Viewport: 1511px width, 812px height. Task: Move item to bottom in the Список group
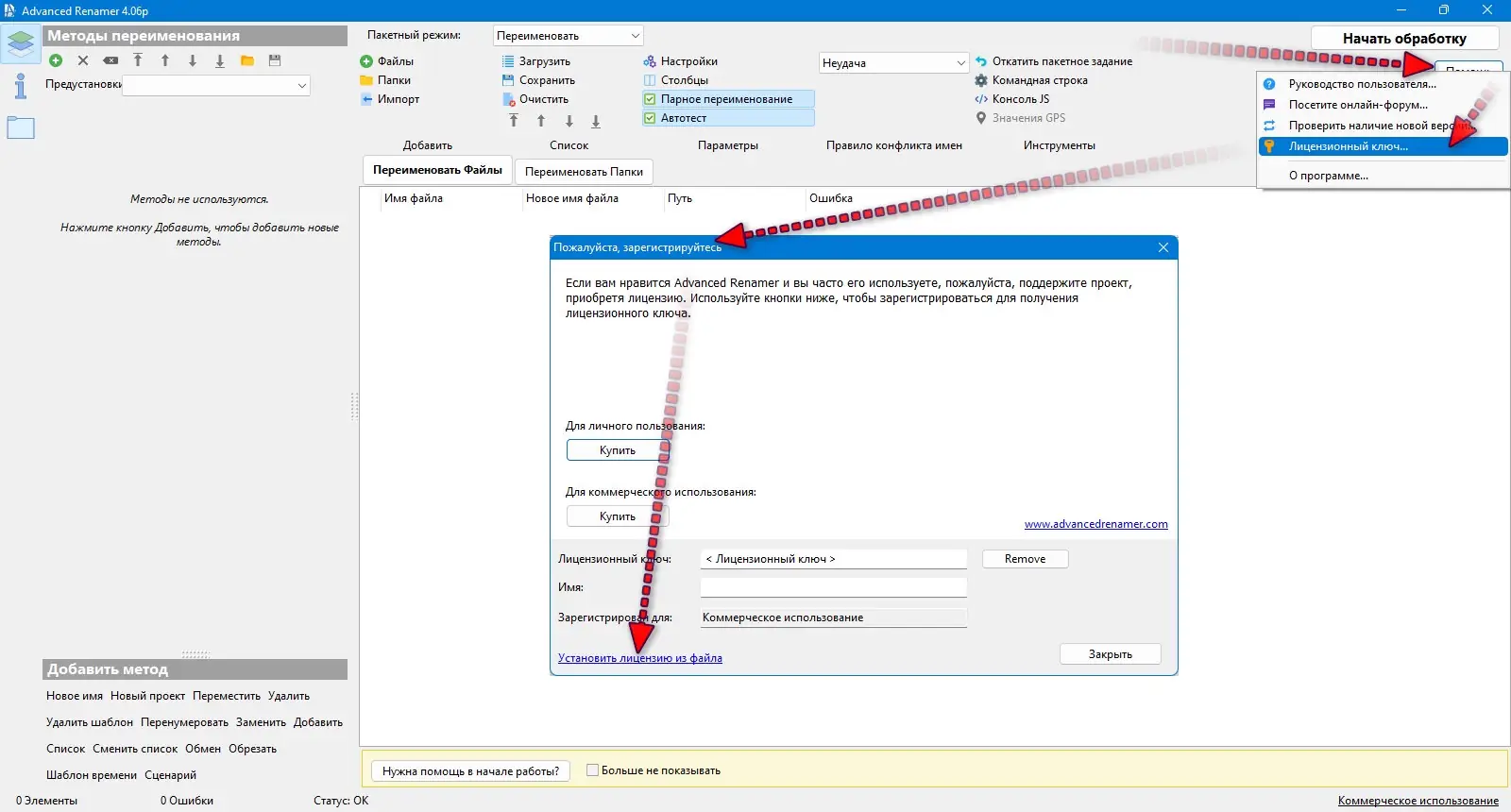[x=596, y=121]
